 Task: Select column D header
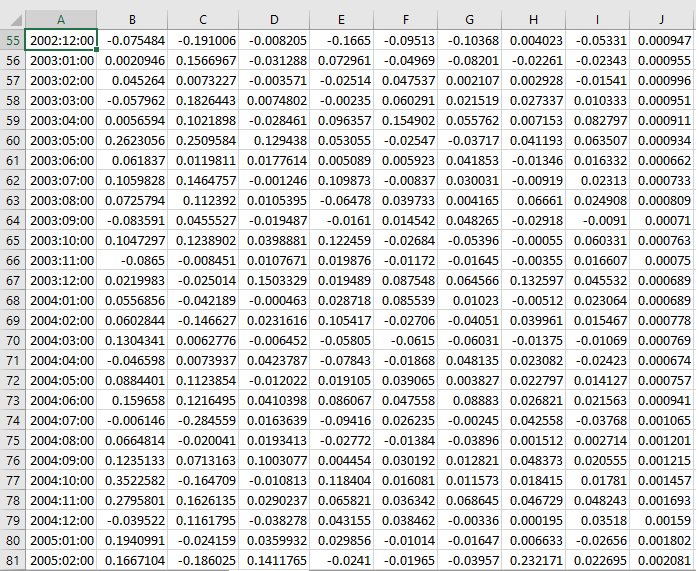[x=274, y=20]
